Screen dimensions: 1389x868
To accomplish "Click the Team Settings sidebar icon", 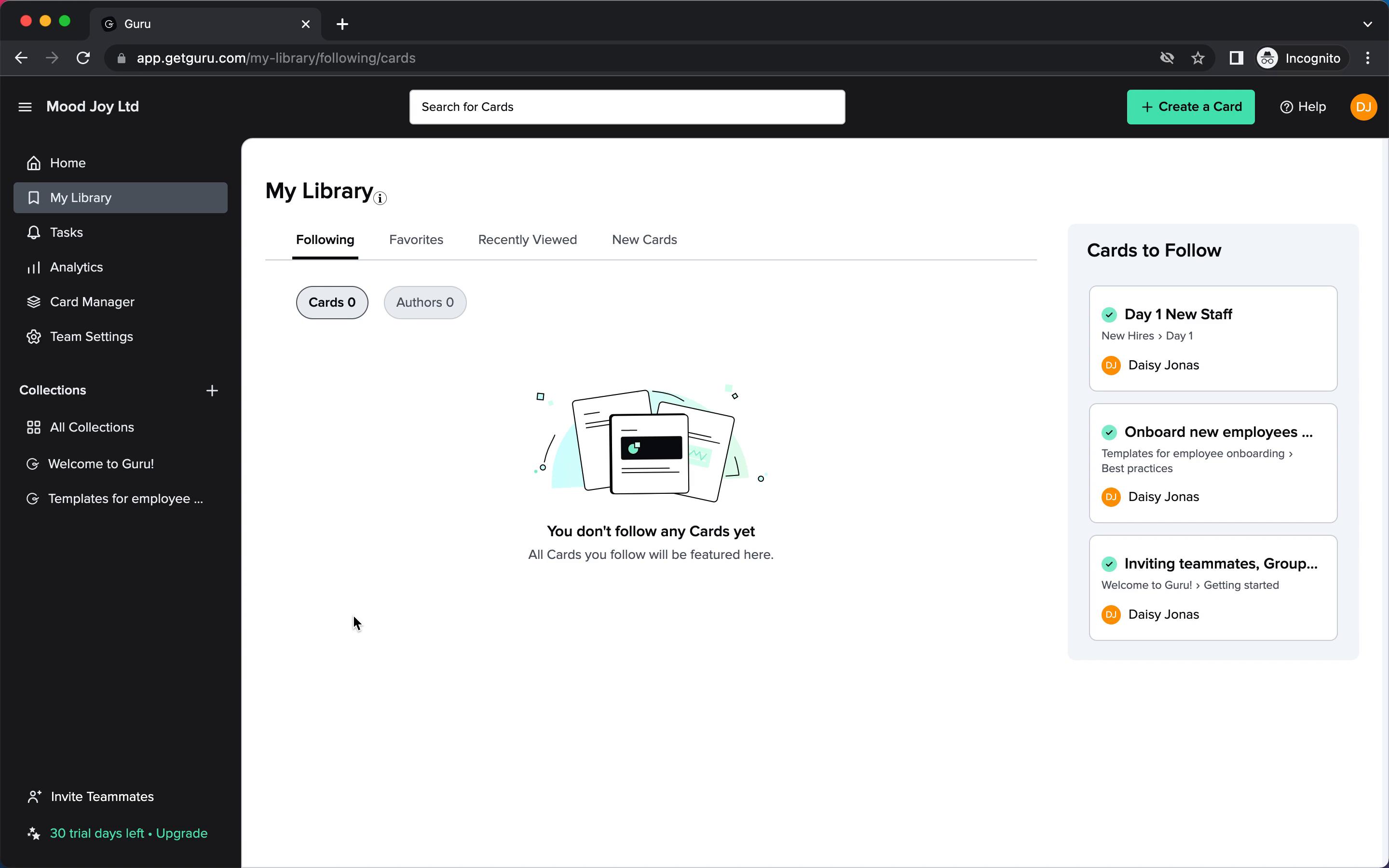I will tap(33, 336).
